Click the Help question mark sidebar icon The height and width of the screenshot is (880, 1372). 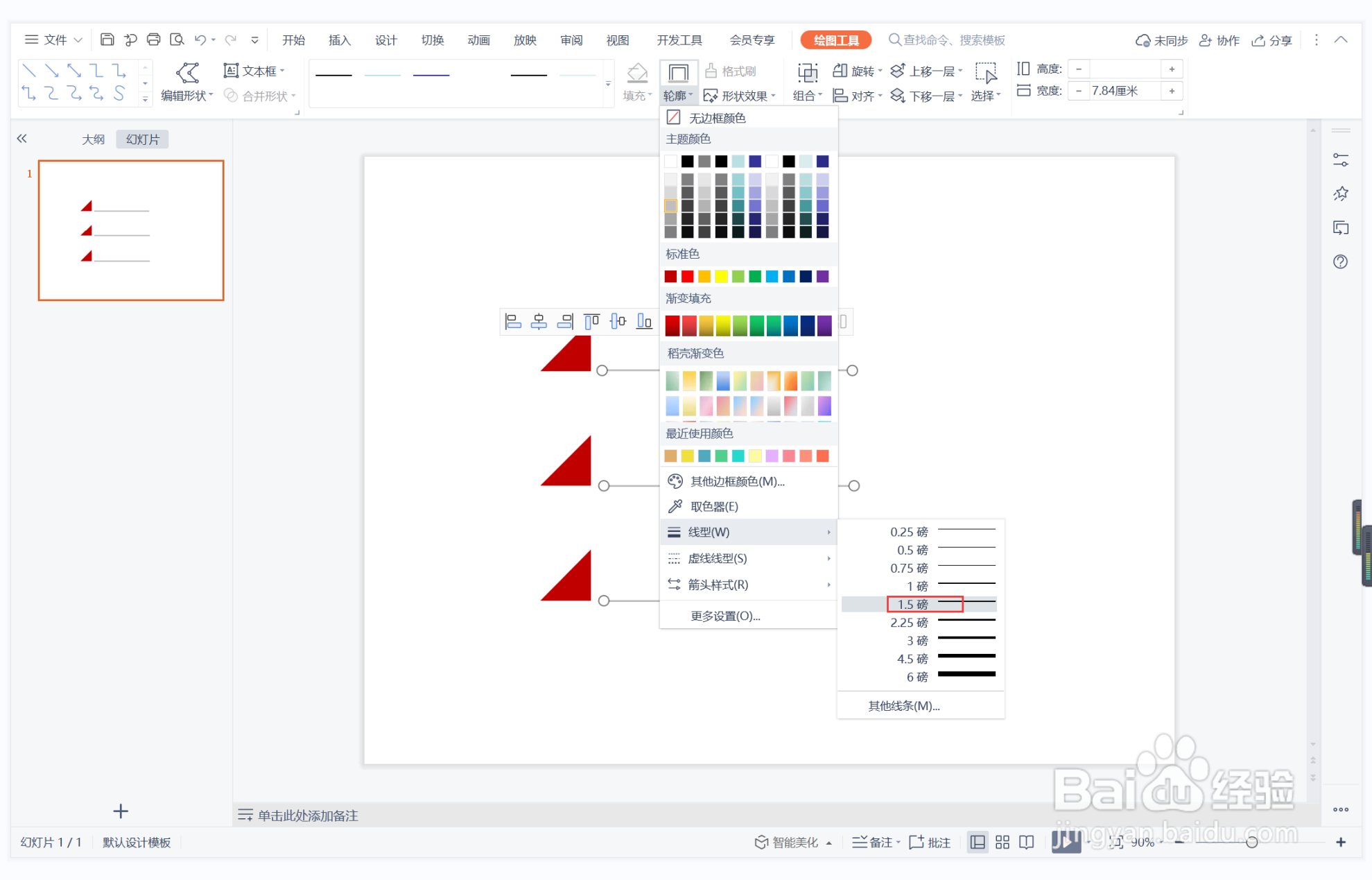(1340, 262)
